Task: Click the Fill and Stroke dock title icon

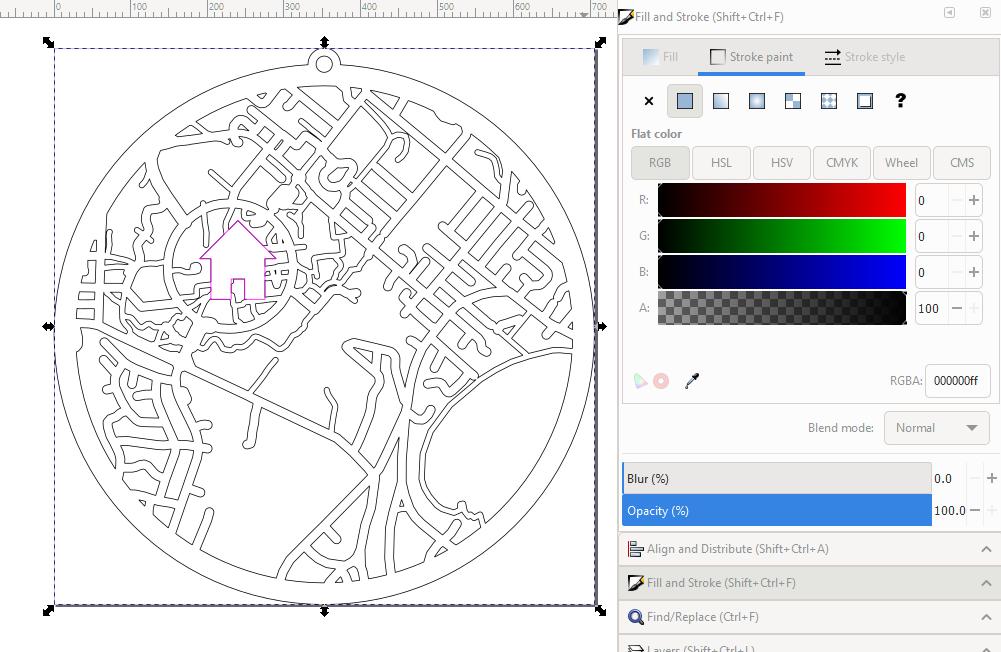Action: [626, 17]
